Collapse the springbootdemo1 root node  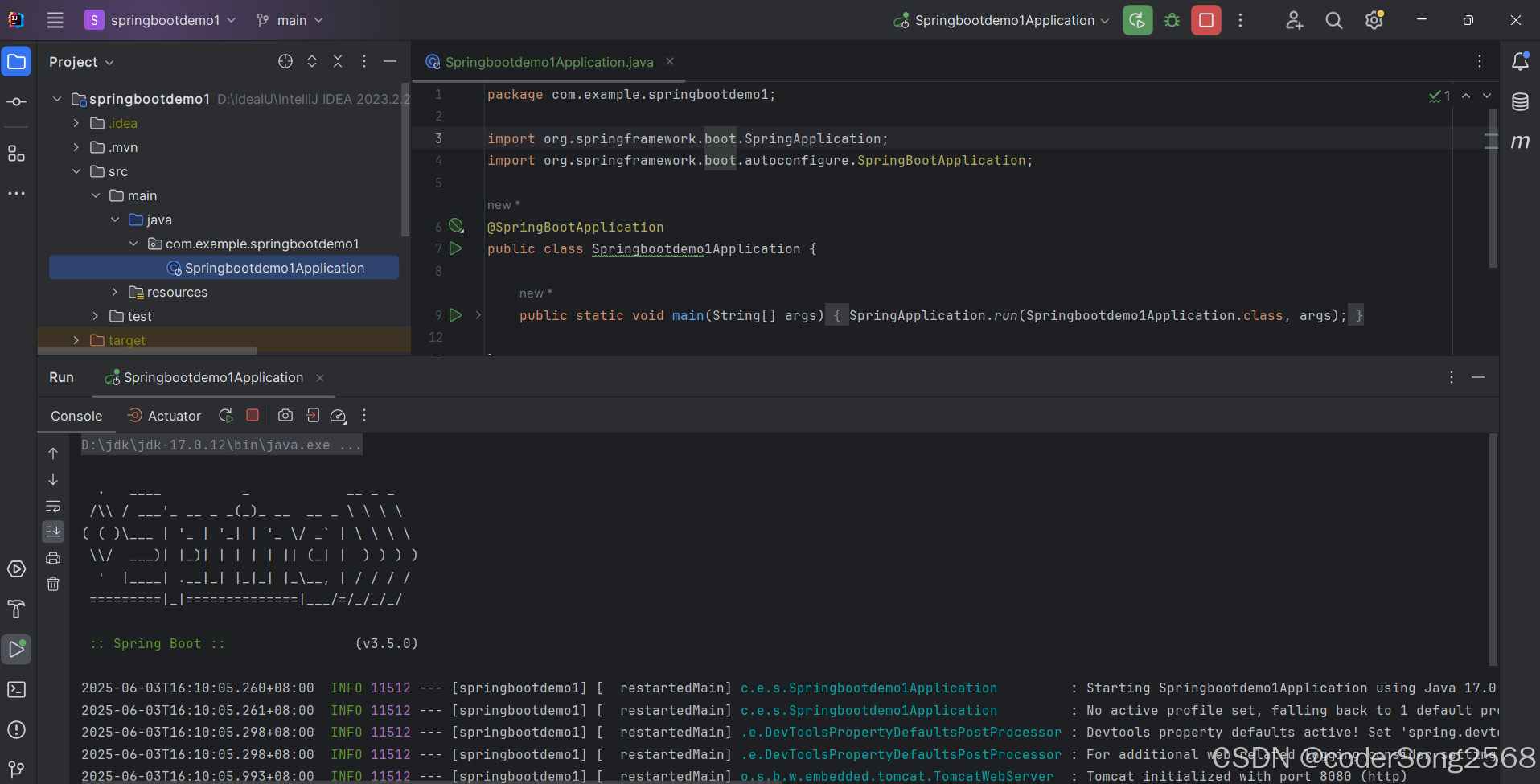coord(56,99)
